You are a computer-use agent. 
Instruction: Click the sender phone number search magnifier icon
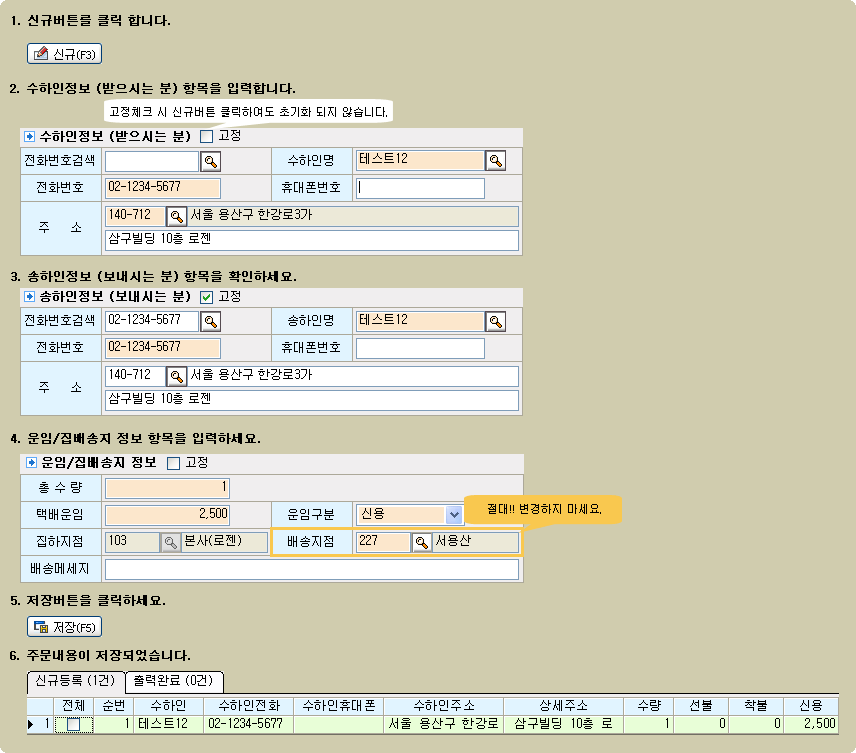210,321
